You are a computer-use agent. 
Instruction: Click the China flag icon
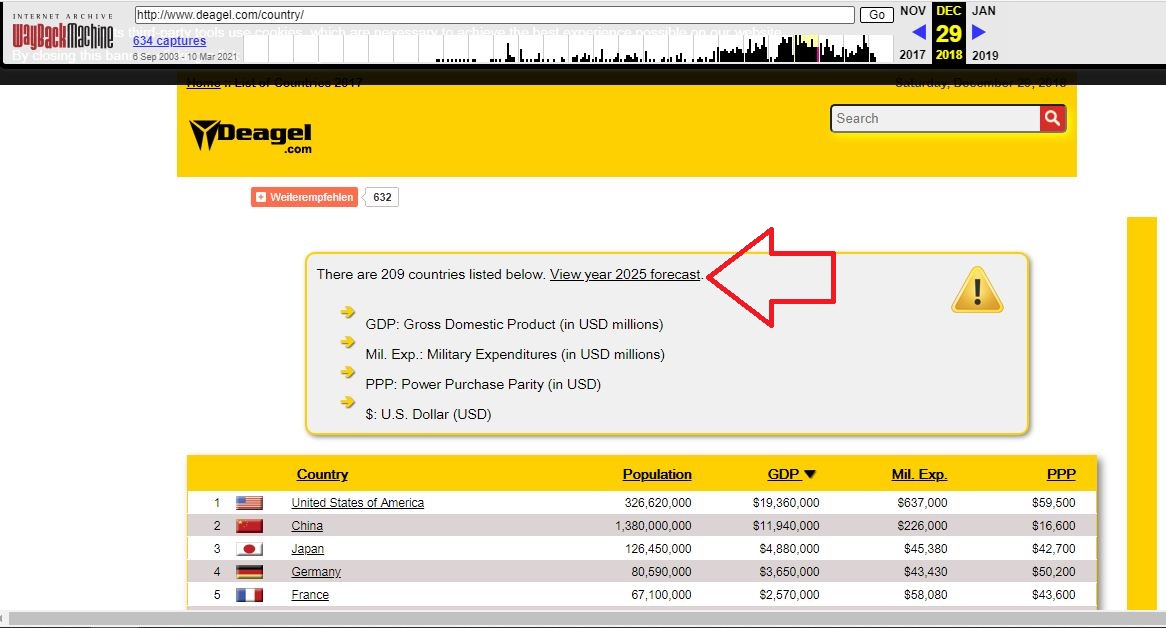(x=249, y=526)
